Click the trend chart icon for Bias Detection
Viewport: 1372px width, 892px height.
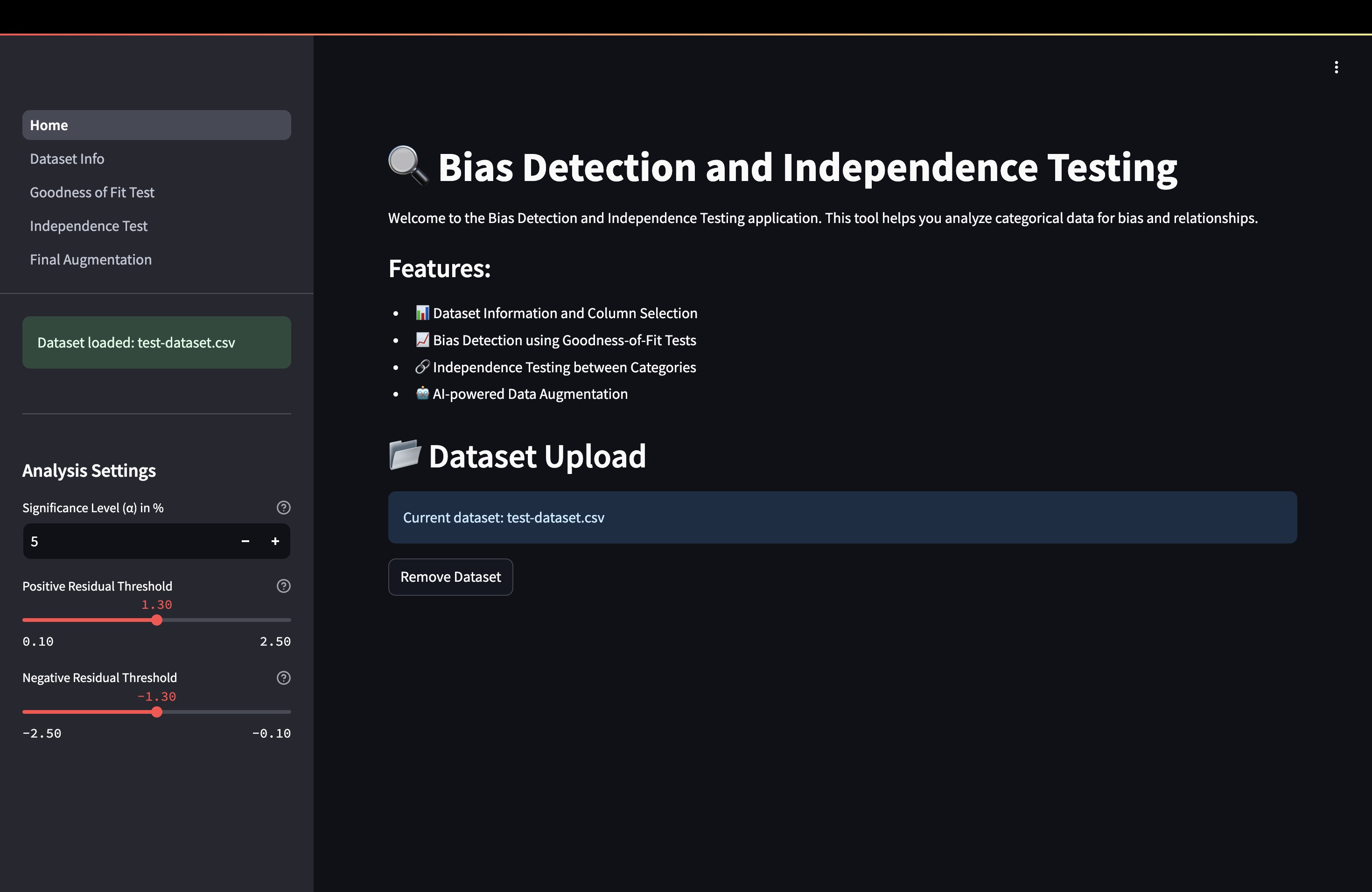(422, 339)
